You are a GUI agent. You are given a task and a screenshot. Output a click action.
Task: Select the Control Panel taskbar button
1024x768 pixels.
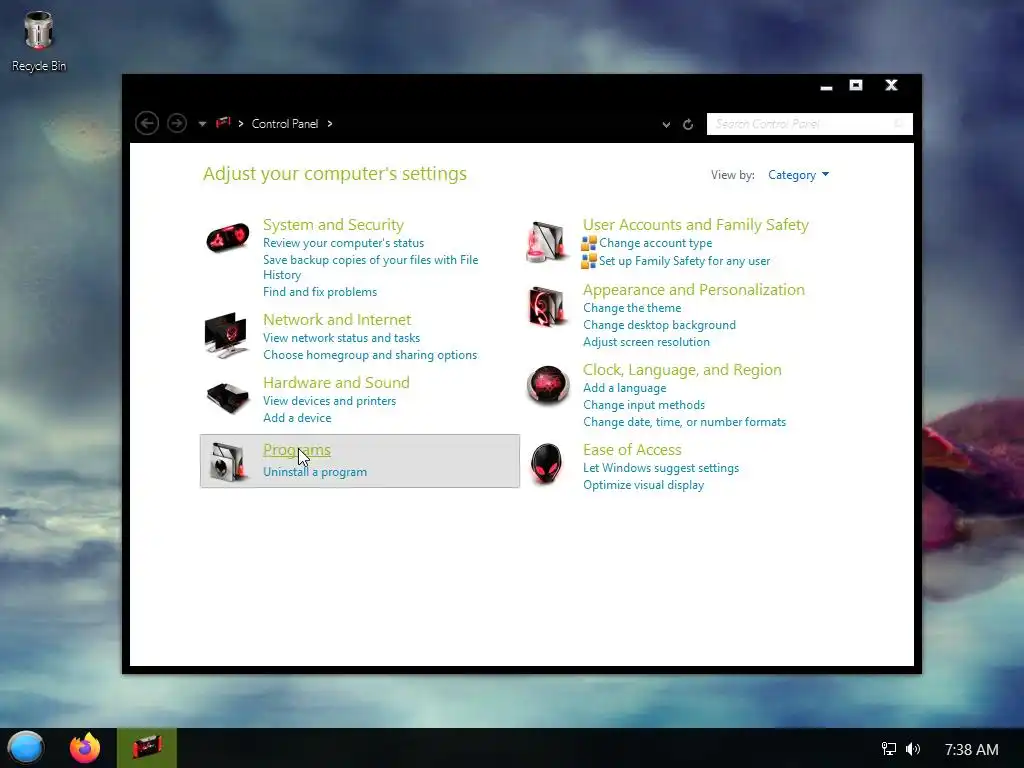point(147,748)
